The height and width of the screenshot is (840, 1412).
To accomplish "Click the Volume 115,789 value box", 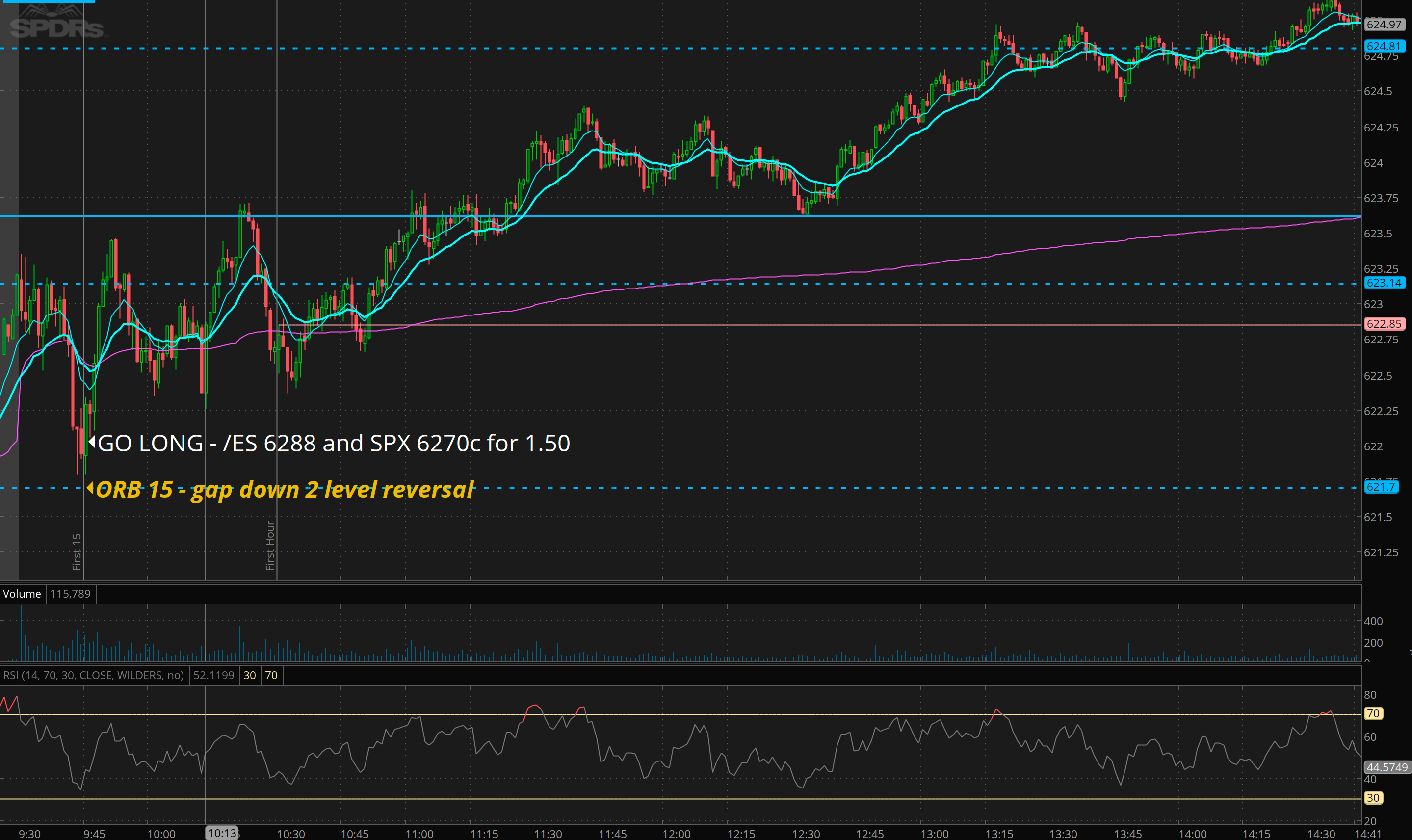I will pyautogui.click(x=70, y=594).
